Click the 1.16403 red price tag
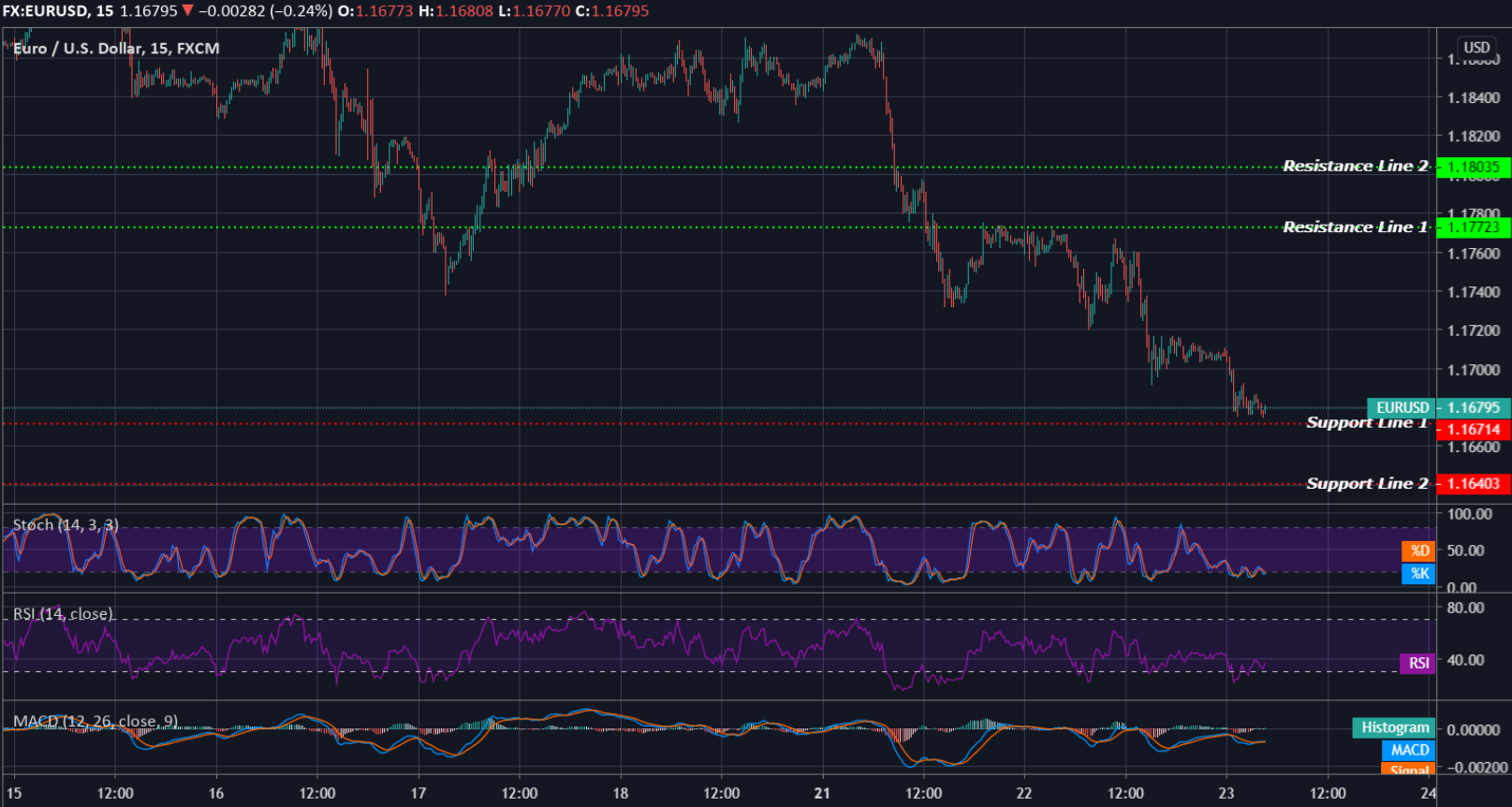1512x807 pixels. [x=1474, y=483]
